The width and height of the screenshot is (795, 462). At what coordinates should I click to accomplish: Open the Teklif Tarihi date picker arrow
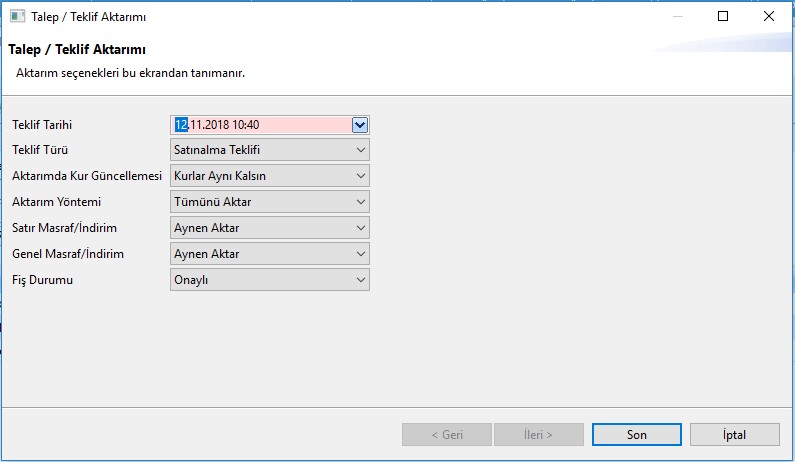(x=360, y=125)
